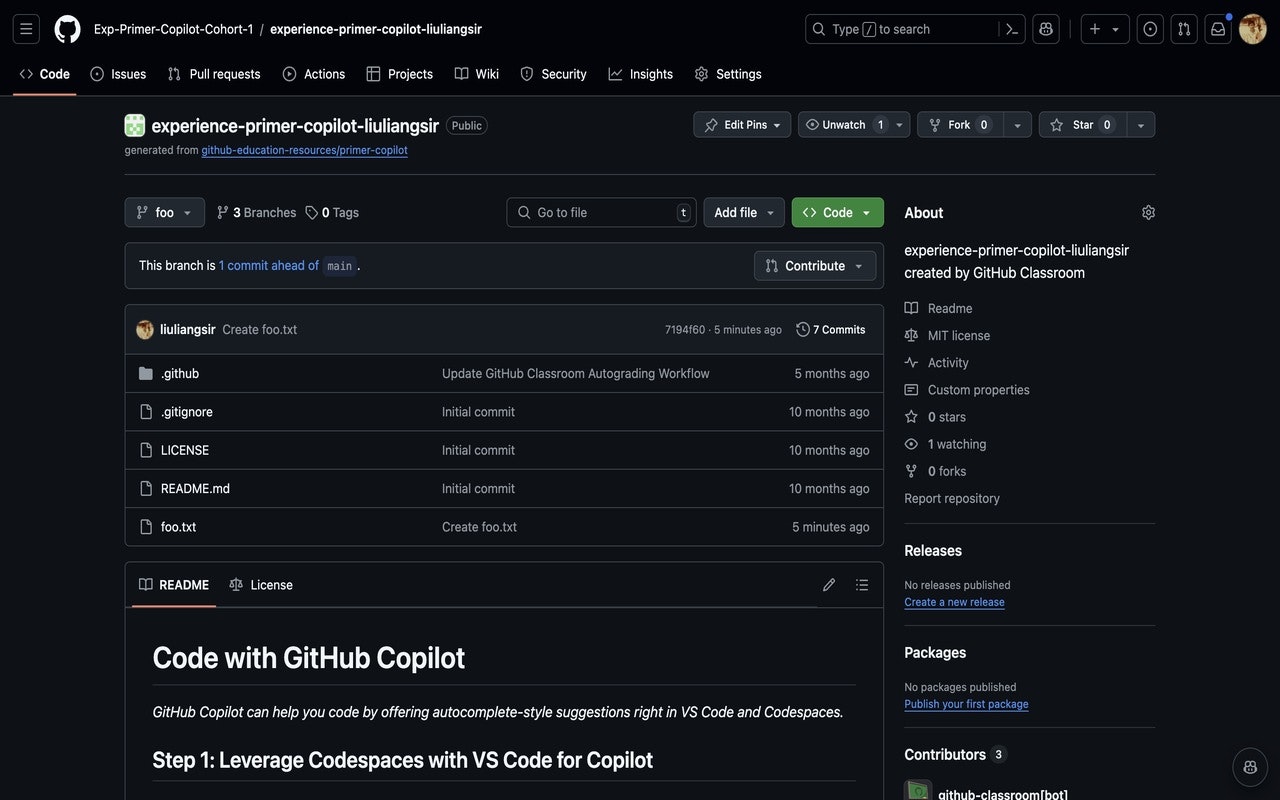This screenshot has height=800, width=1280.
Task: Open the Actions tab
Action: click(x=314, y=74)
